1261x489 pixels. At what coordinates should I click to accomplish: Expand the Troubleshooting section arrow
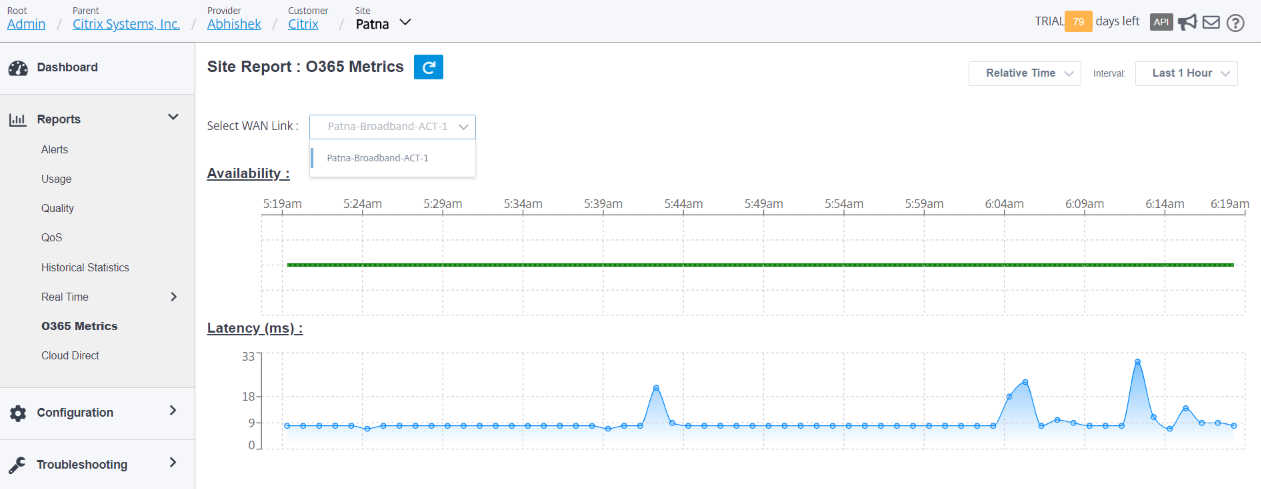[x=174, y=463]
